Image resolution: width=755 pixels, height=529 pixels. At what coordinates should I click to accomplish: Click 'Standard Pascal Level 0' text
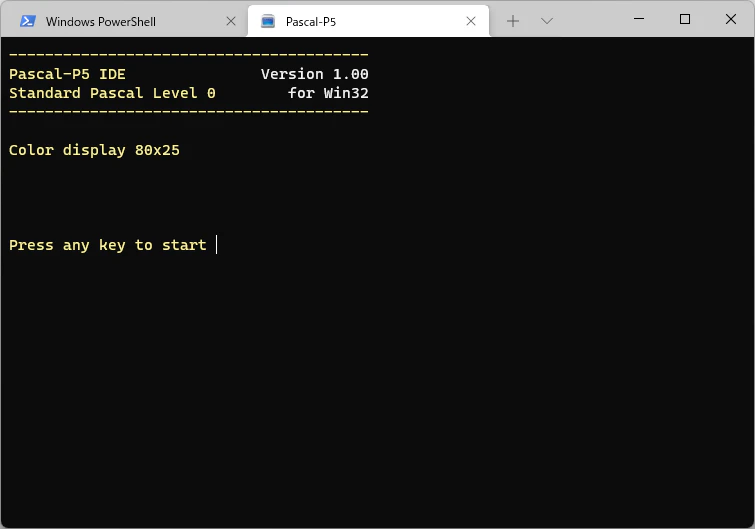pos(112,93)
